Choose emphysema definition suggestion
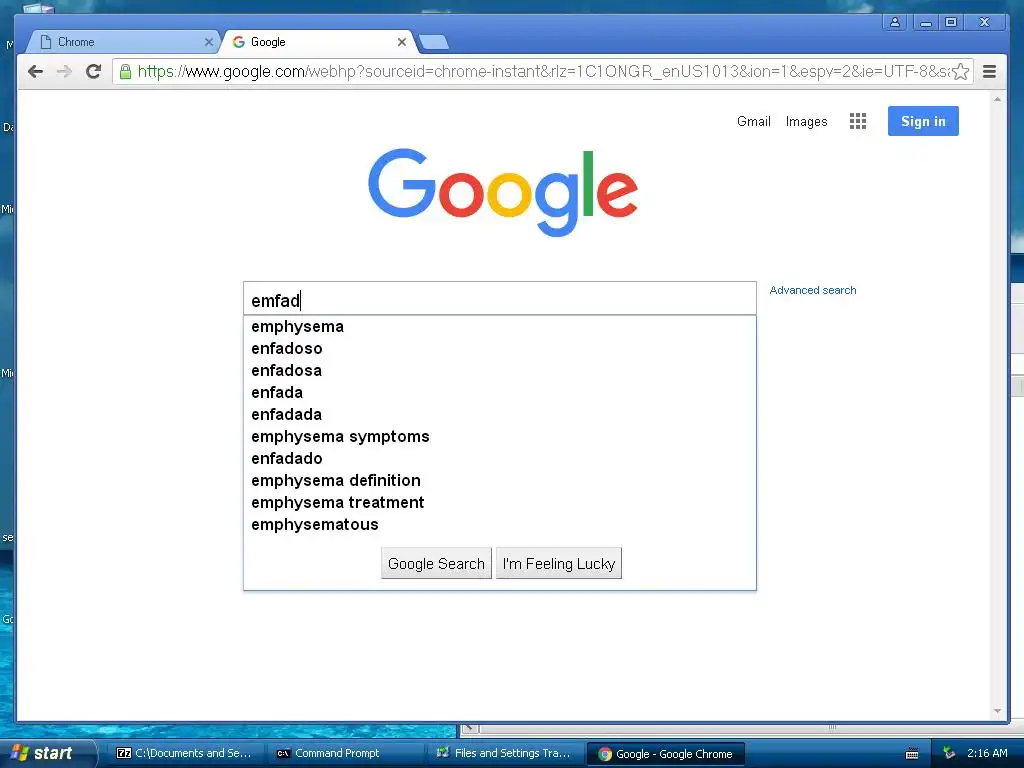 pyautogui.click(x=500, y=481)
